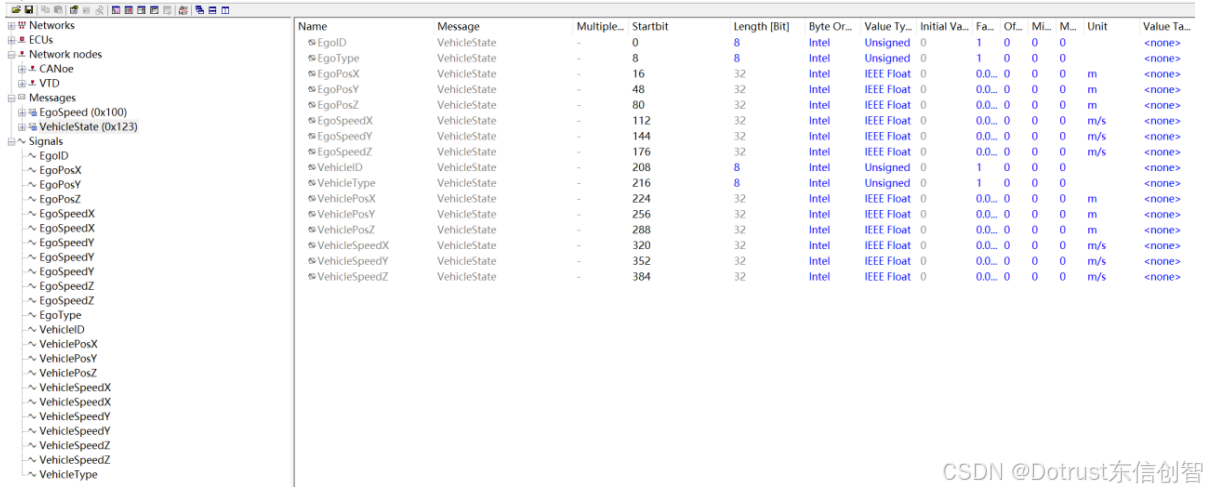Collapse the Messages branch
The image size is (1207, 491).
coord(11,98)
